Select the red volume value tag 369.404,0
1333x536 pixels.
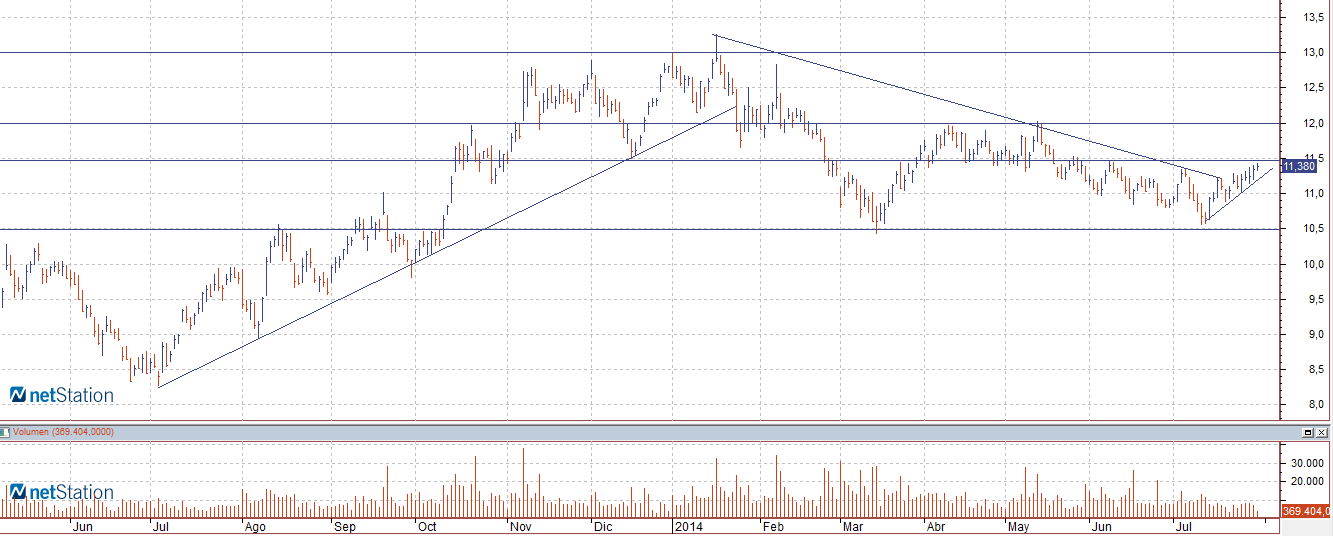pyautogui.click(x=1306, y=512)
